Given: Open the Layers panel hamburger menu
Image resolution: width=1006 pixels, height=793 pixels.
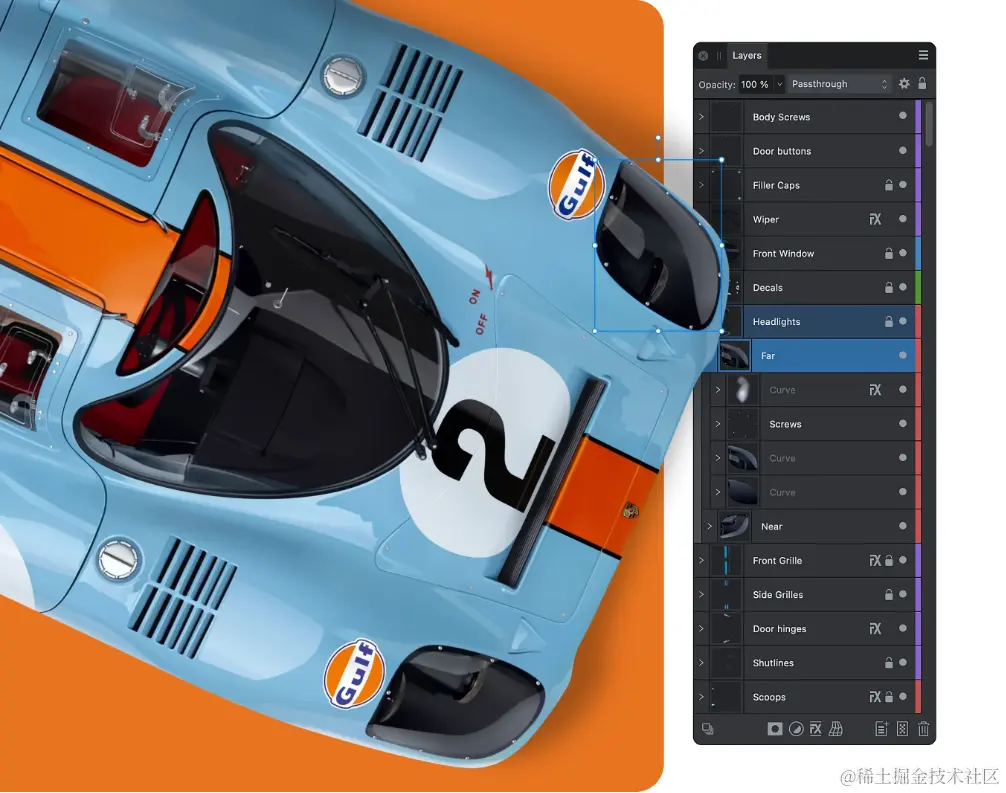Looking at the screenshot, I should (x=923, y=55).
